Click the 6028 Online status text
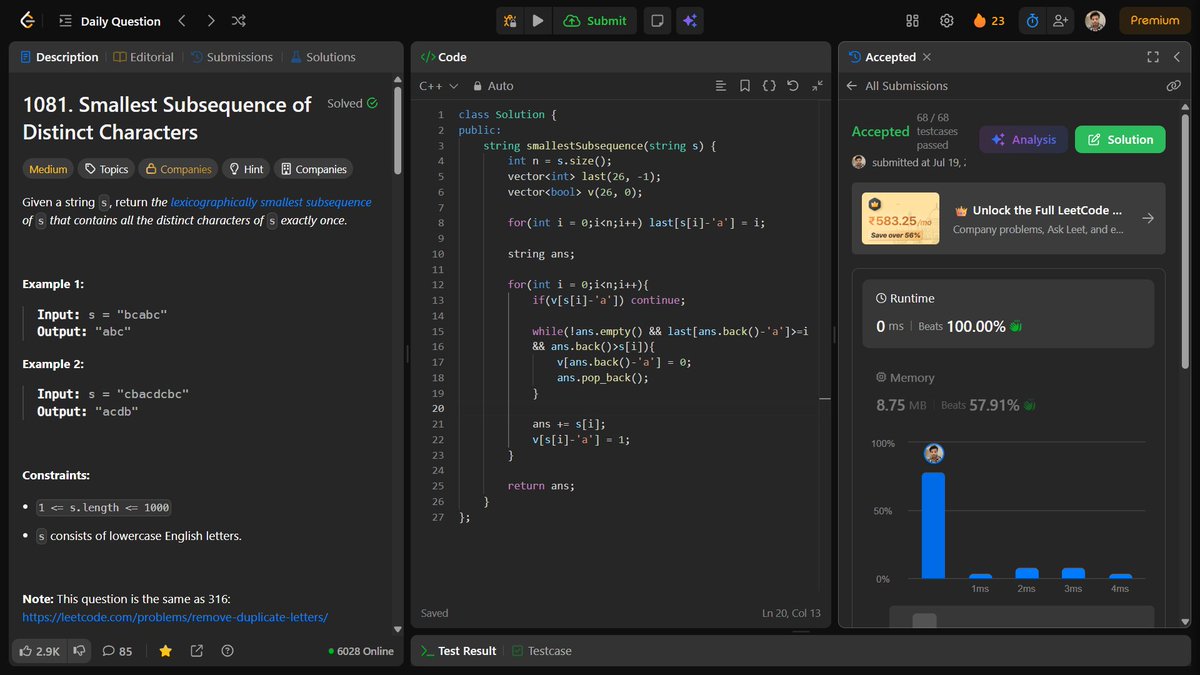 click(361, 651)
